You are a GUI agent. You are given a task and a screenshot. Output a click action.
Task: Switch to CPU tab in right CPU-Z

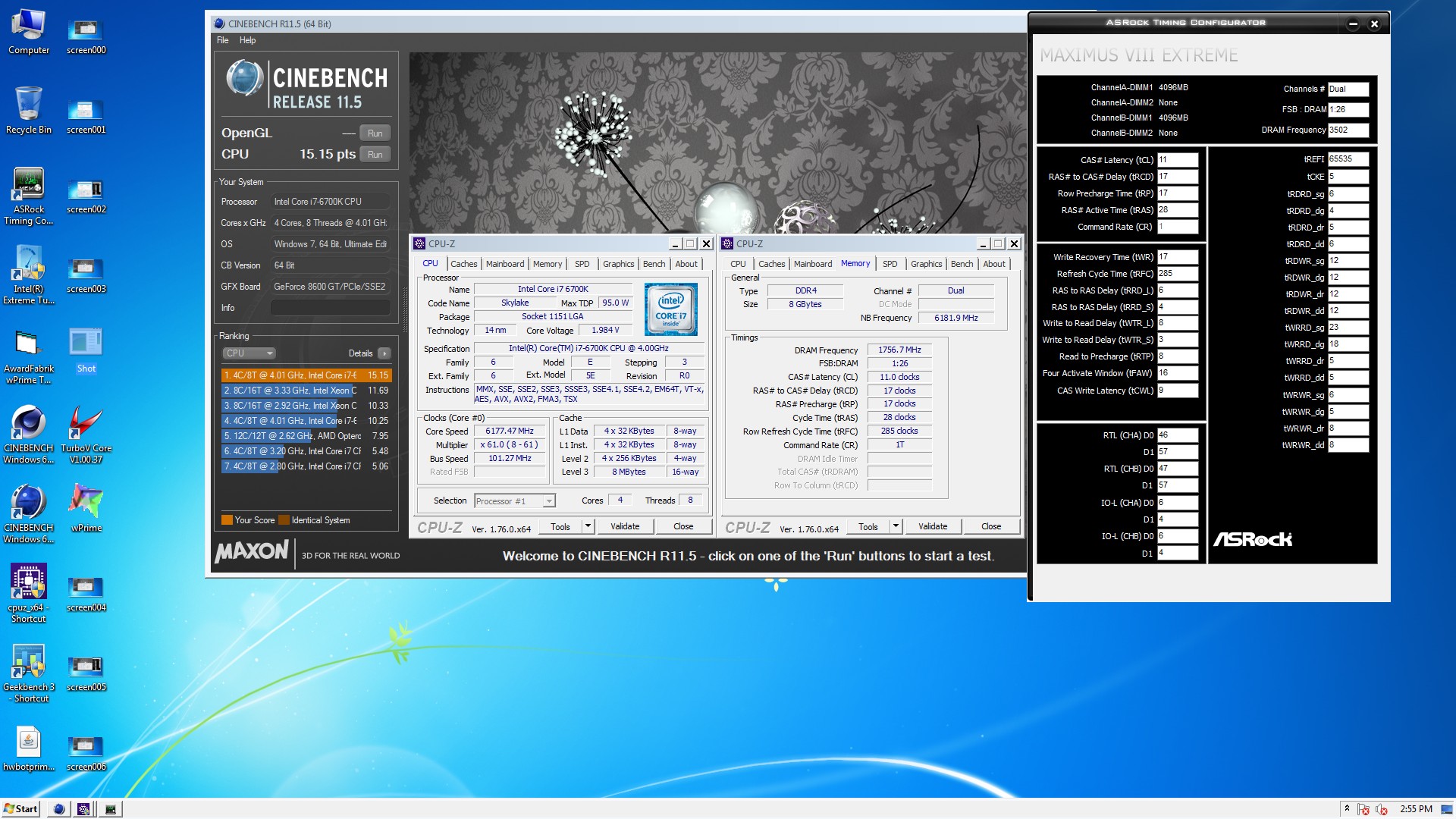click(738, 264)
